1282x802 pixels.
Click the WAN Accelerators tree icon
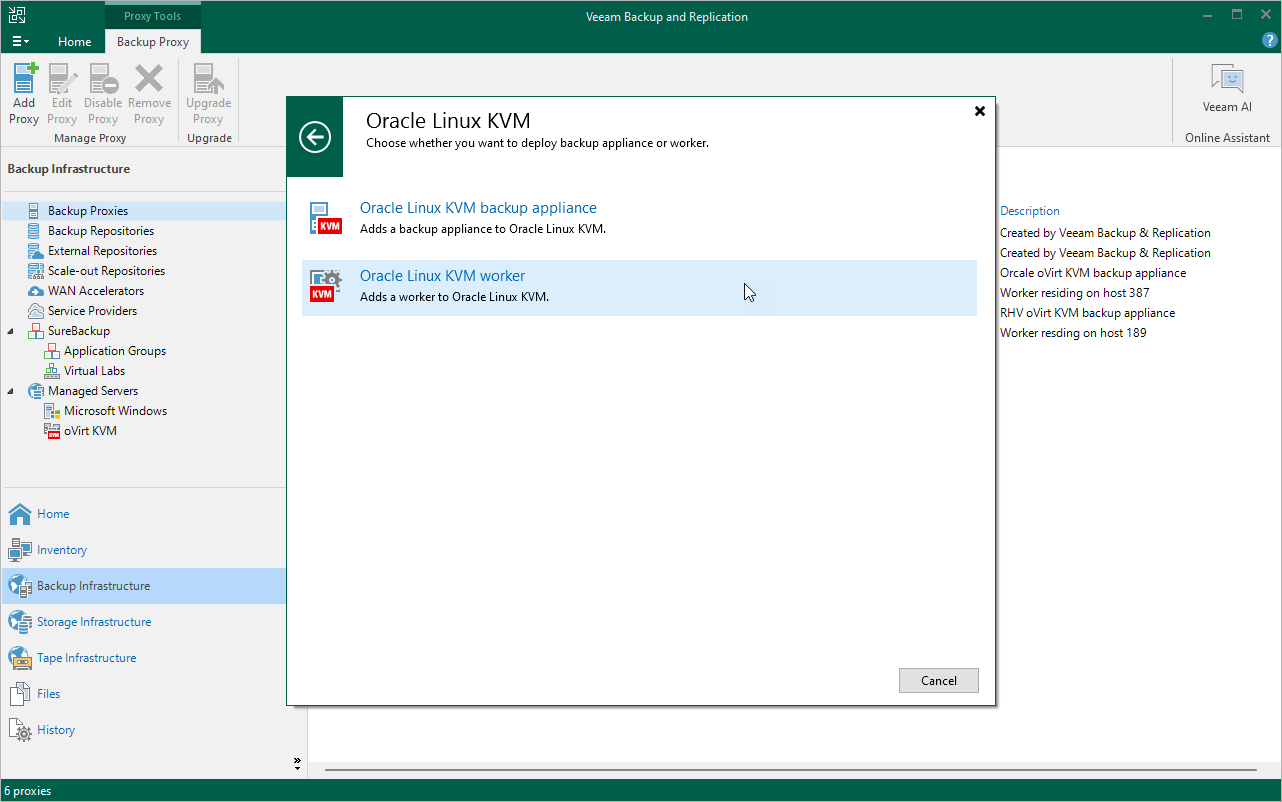[x=35, y=291]
